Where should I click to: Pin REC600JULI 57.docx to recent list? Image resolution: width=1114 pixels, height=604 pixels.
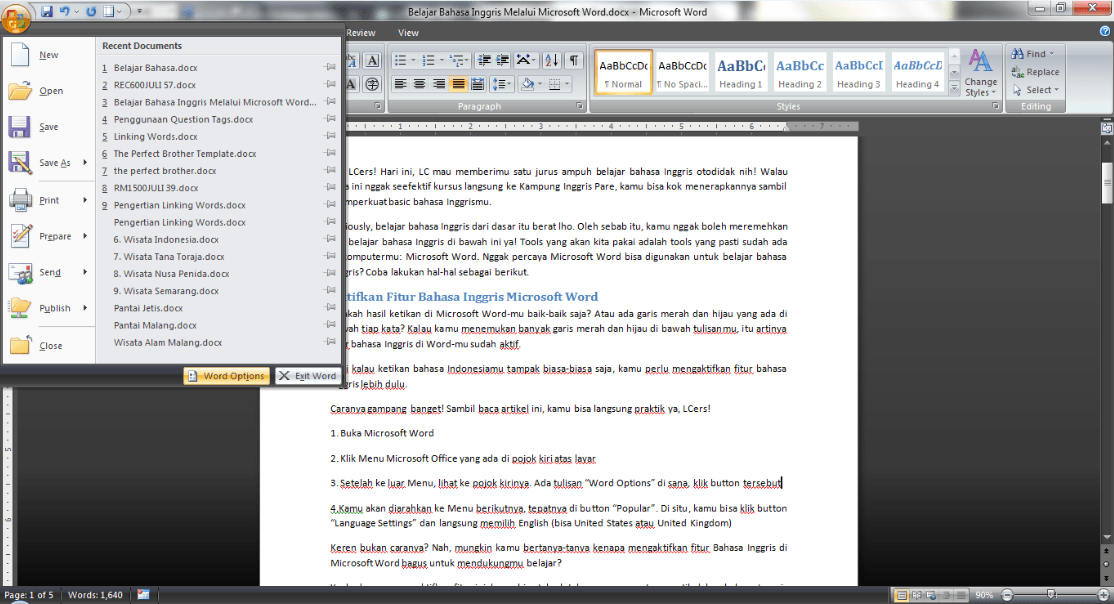tap(330, 84)
